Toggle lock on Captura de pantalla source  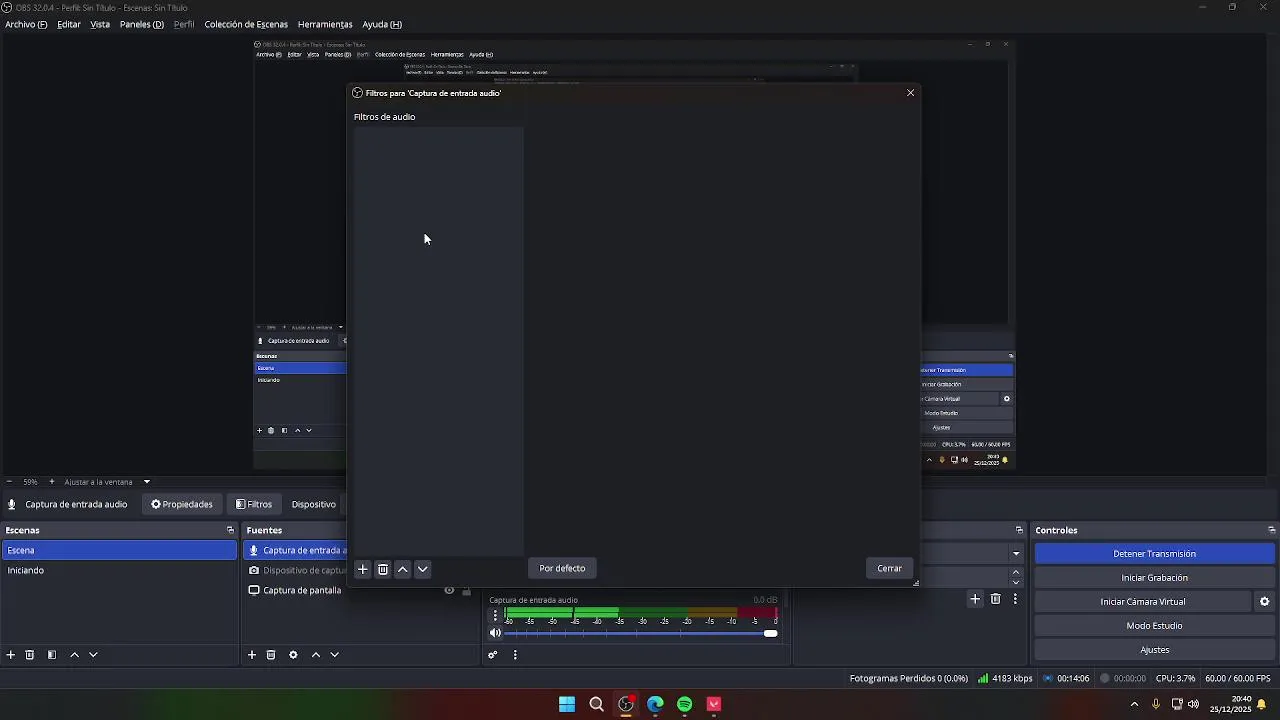(x=466, y=591)
